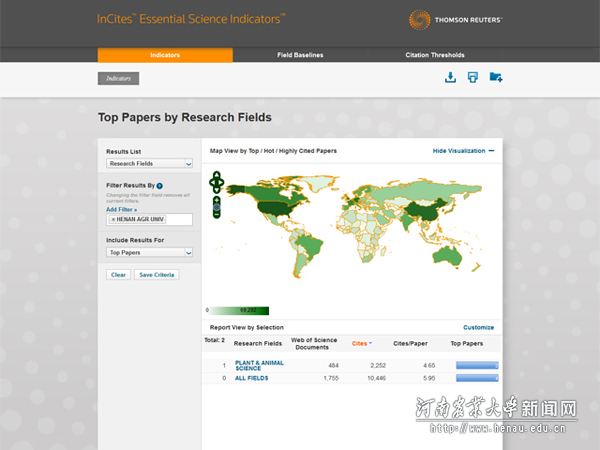The height and width of the screenshot is (450, 600).
Task: Switch to the Citation Thresholds tab
Action: [435, 55]
